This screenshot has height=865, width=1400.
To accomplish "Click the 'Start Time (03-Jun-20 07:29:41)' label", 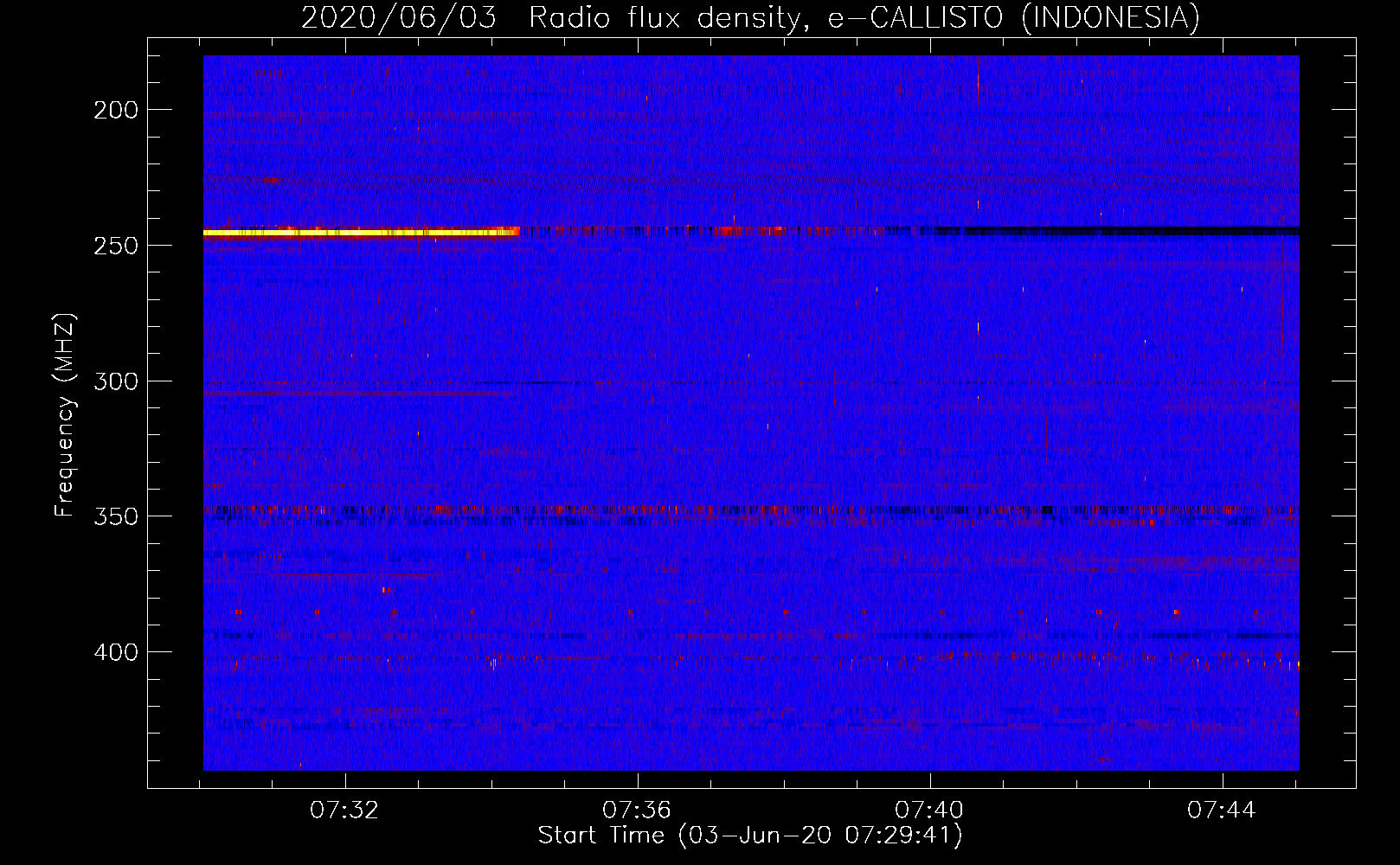I will [x=750, y=836].
